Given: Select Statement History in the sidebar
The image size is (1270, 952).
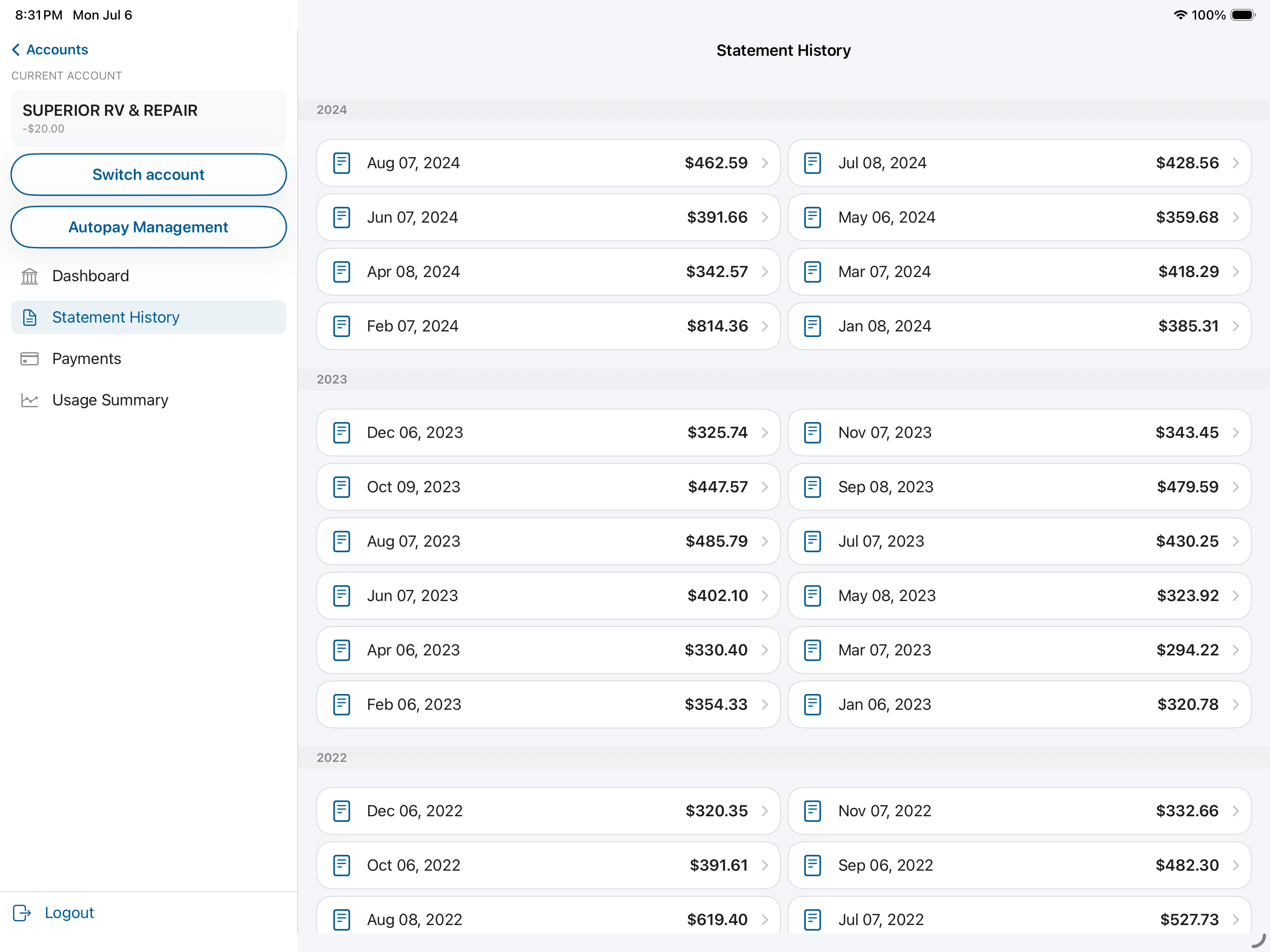Looking at the screenshot, I should tap(149, 317).
